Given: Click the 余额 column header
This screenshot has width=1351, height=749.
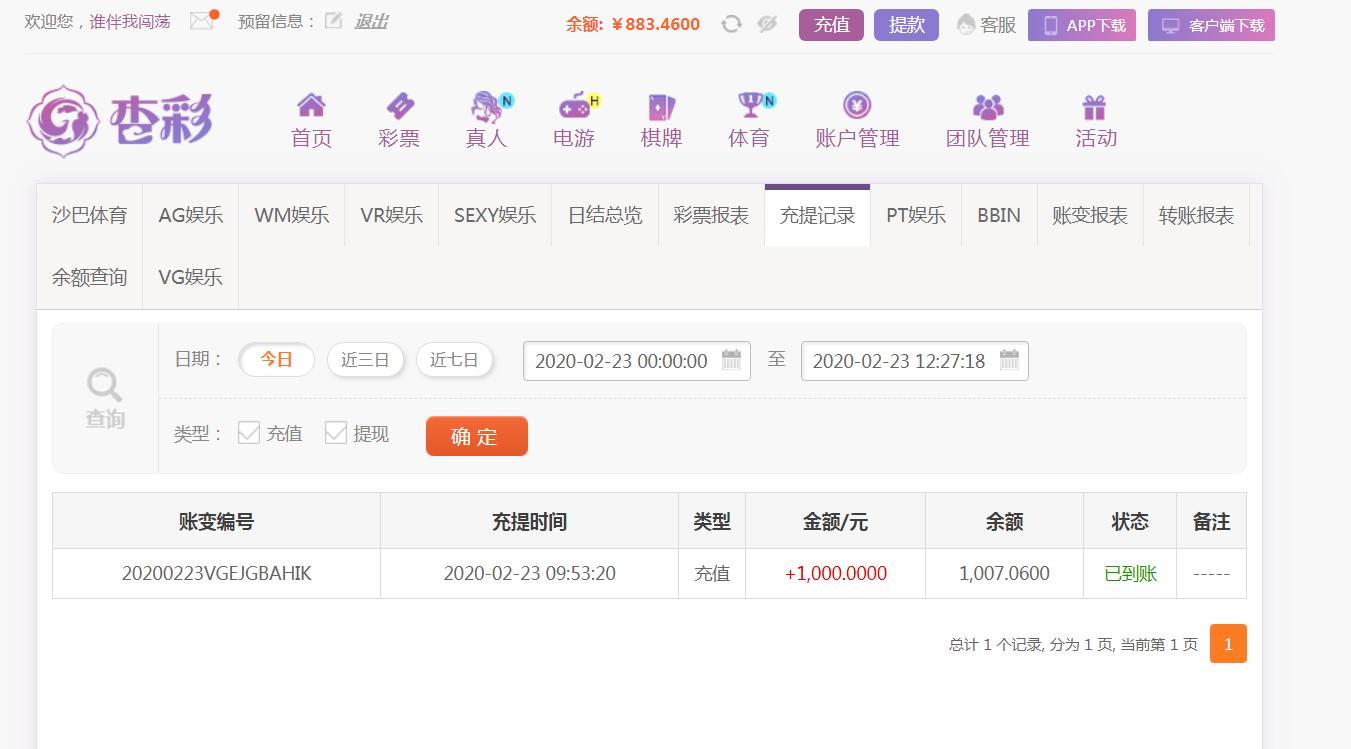Looking at the screenshot, I should point(1004,521).
